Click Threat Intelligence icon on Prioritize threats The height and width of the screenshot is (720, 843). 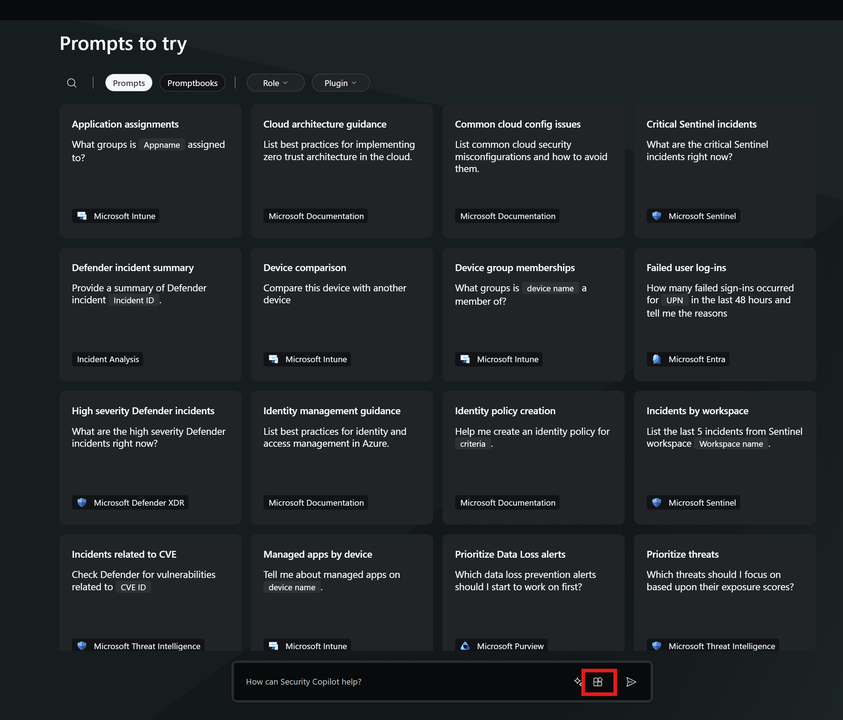click(656, 646)
